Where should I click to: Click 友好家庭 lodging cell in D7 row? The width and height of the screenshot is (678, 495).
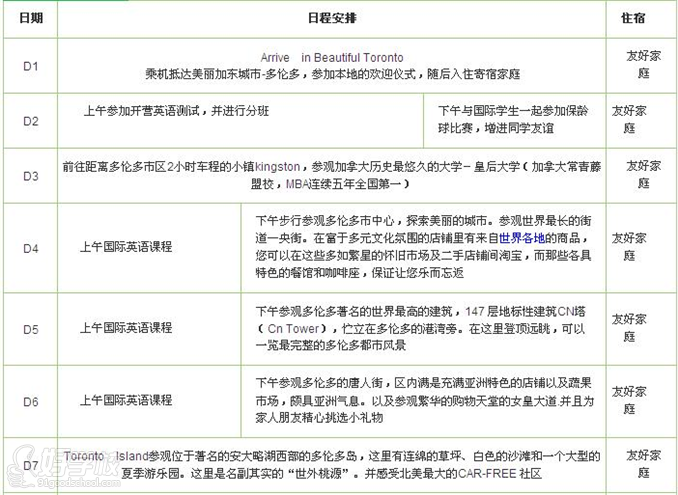click(x=643, y=464)
